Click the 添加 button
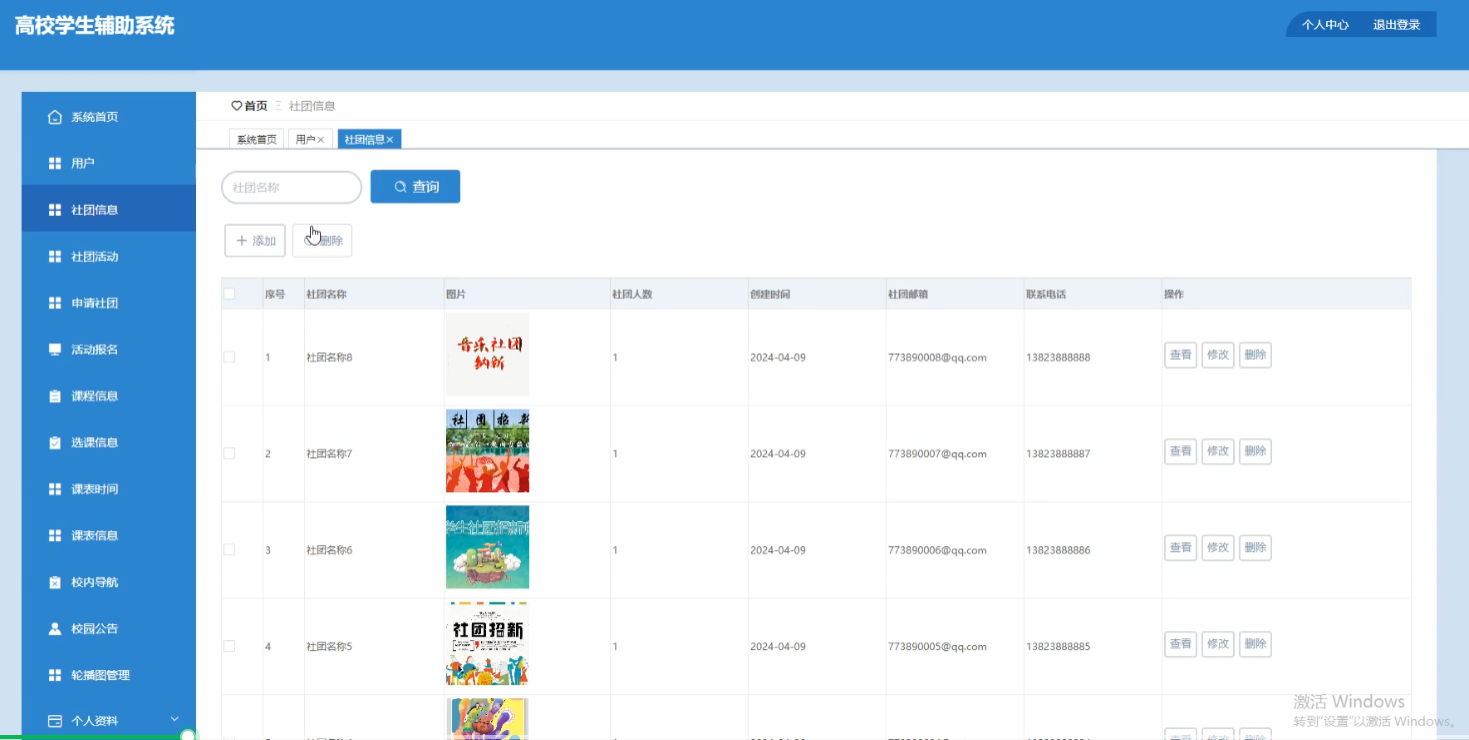 [255, 241]
